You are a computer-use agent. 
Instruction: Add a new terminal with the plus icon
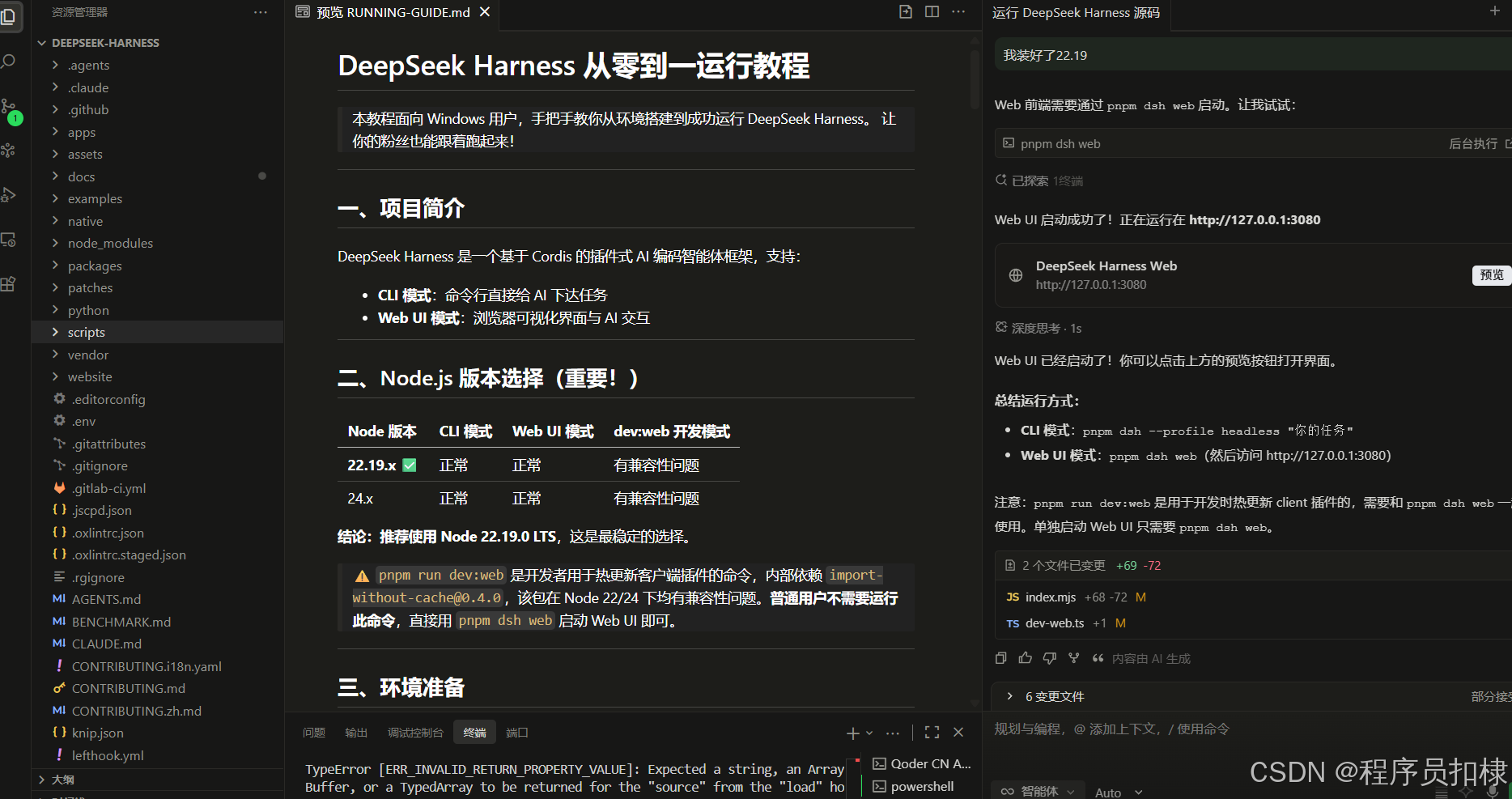[852, 733]
